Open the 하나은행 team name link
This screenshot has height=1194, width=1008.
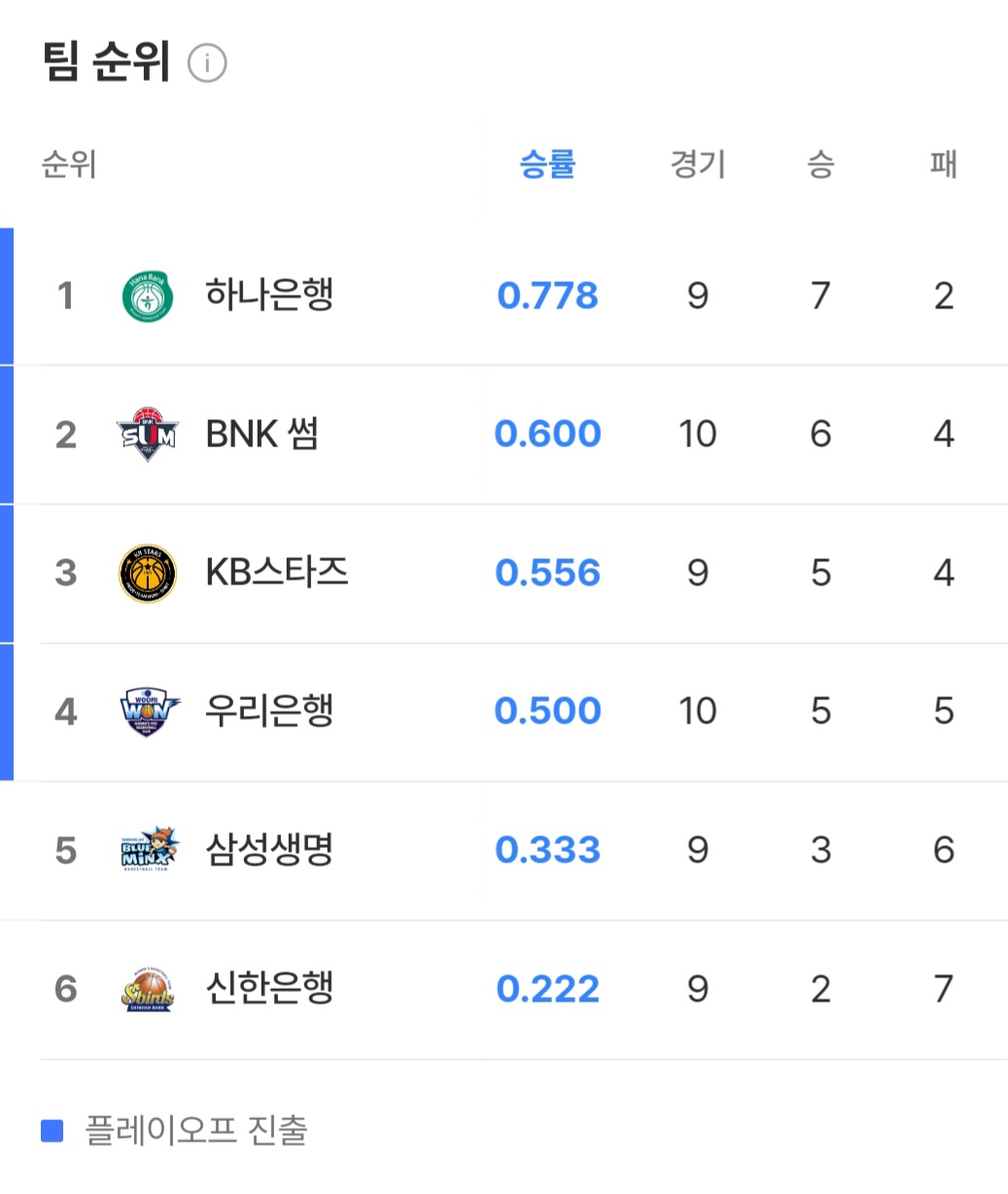click(269, 295)
